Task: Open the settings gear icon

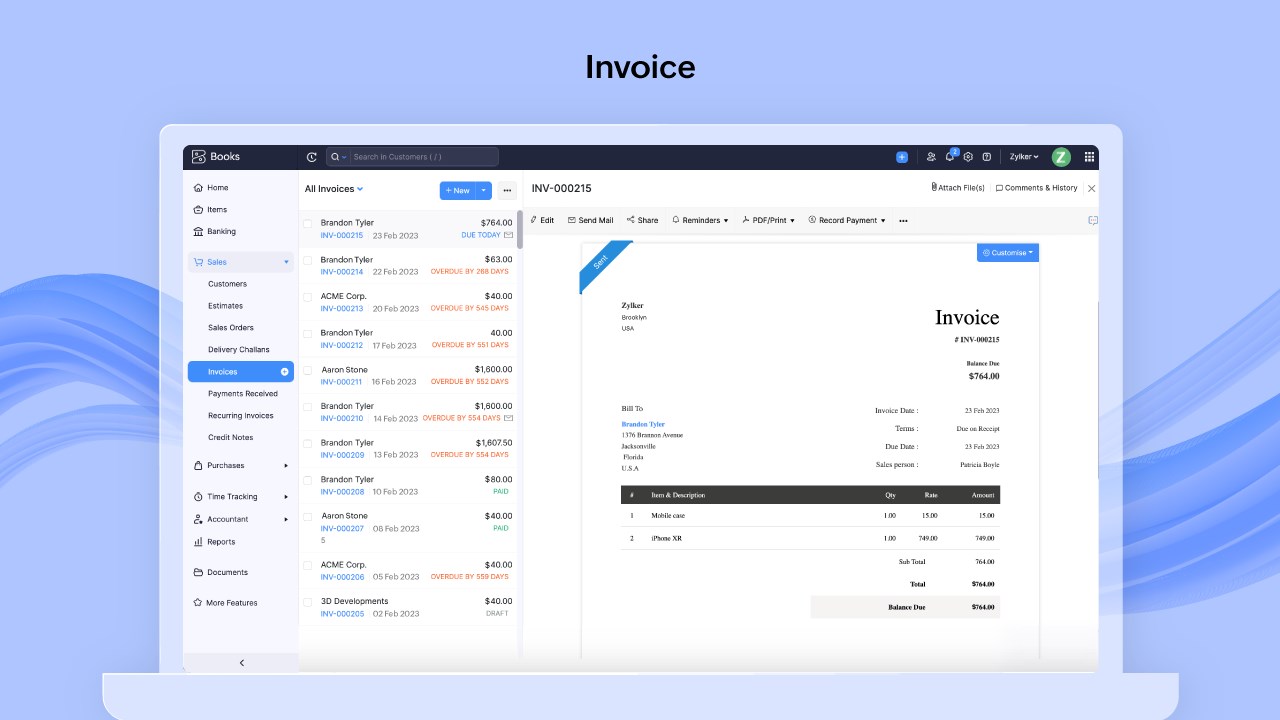Action: coord(968,157)
